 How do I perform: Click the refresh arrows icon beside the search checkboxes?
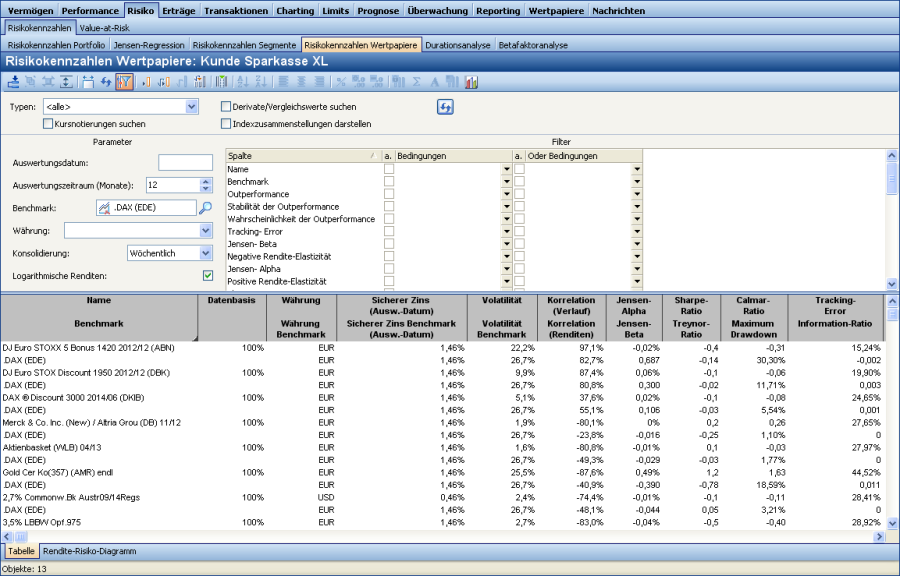[x=445, y=107]
